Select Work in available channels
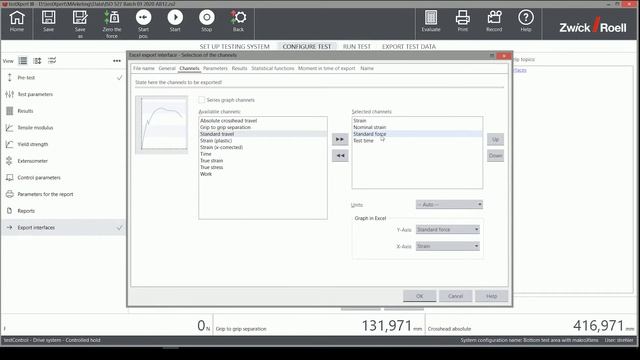Screen dimensions: 640x360 tap(263, 174)
